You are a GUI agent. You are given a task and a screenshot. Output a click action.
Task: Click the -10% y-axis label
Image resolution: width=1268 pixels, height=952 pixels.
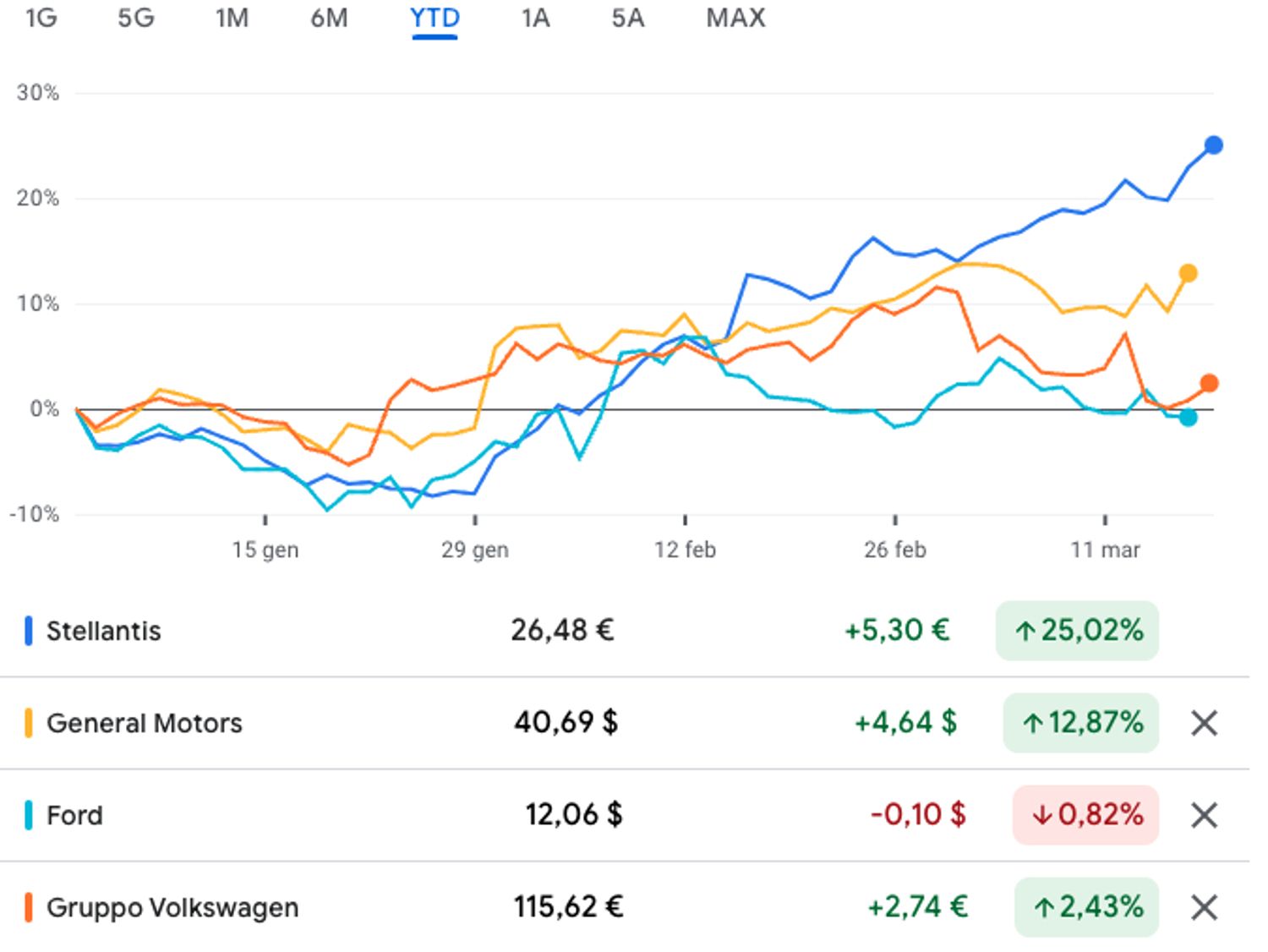click(x=35, y=514)
